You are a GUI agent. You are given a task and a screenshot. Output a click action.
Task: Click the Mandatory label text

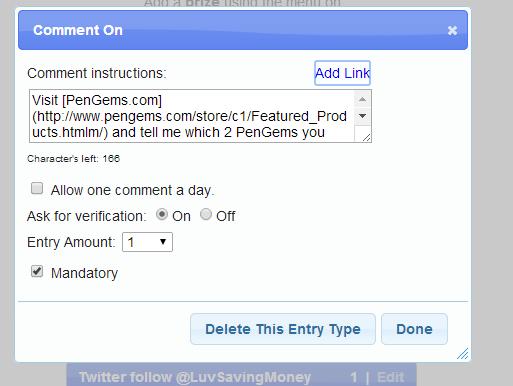84,273
